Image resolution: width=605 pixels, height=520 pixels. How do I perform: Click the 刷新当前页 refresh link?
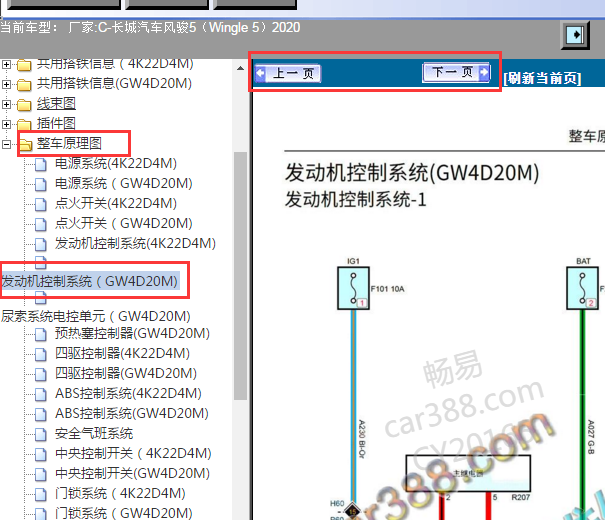(542, 78)
